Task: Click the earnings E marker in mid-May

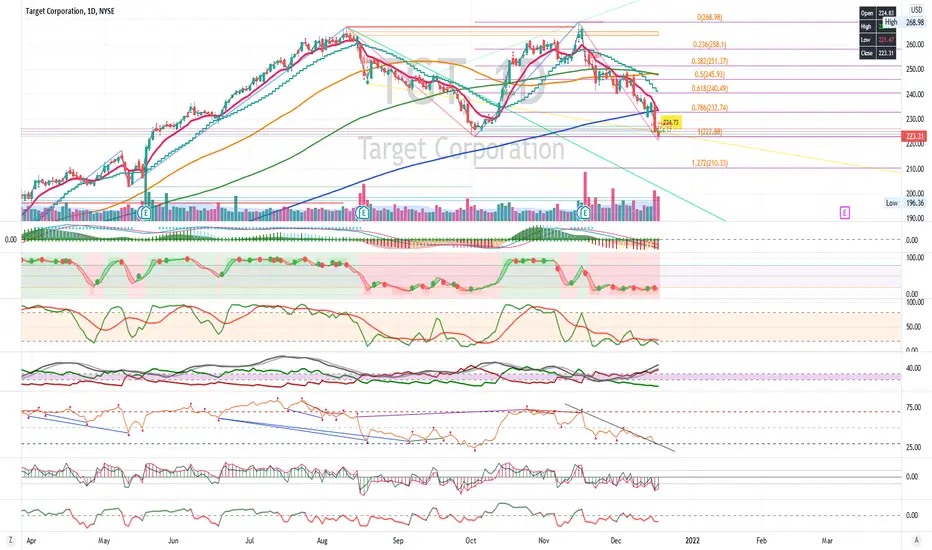Action: (x=146, y=212)
